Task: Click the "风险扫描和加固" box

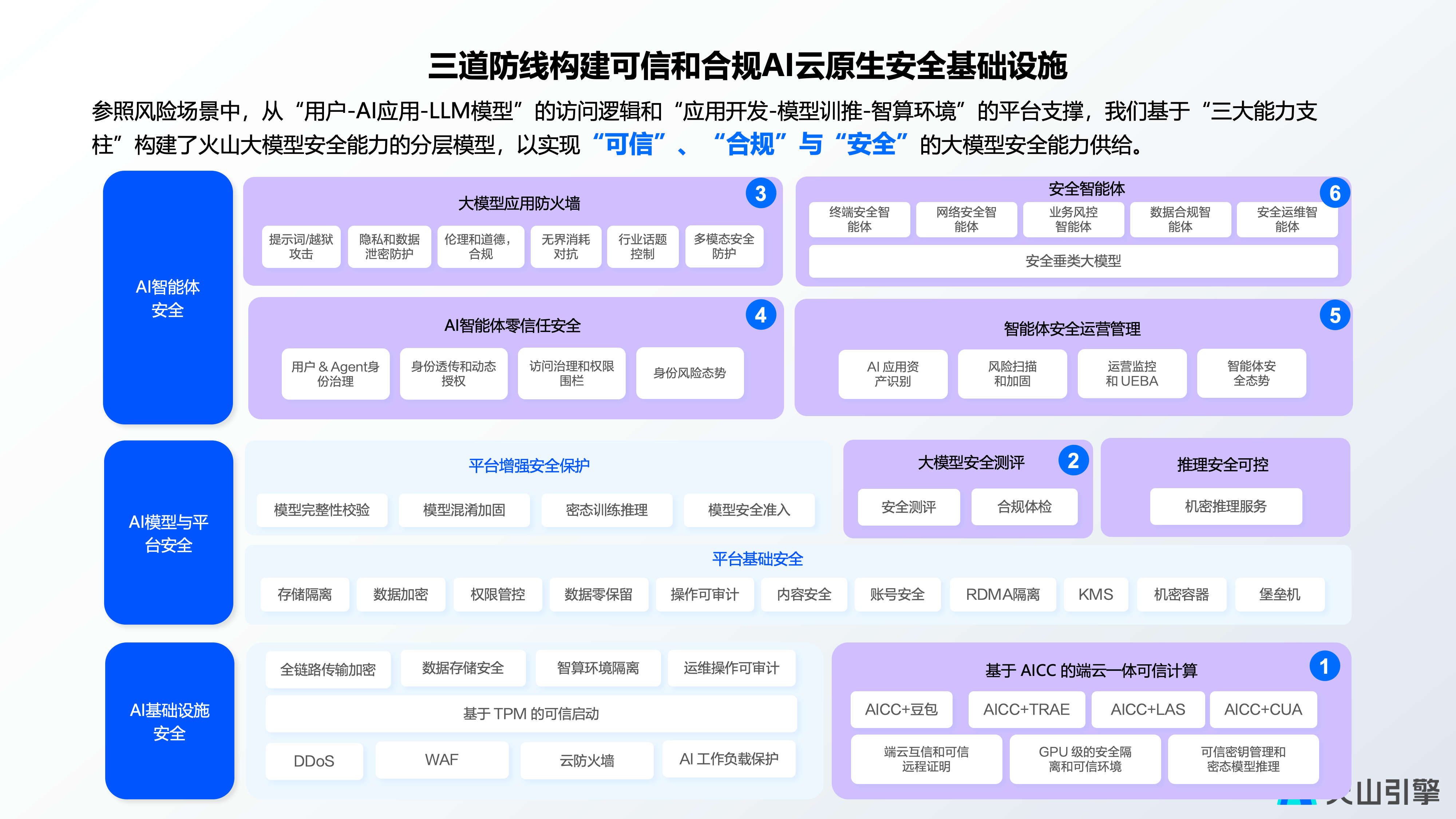Action: [x=1012, y=373]
